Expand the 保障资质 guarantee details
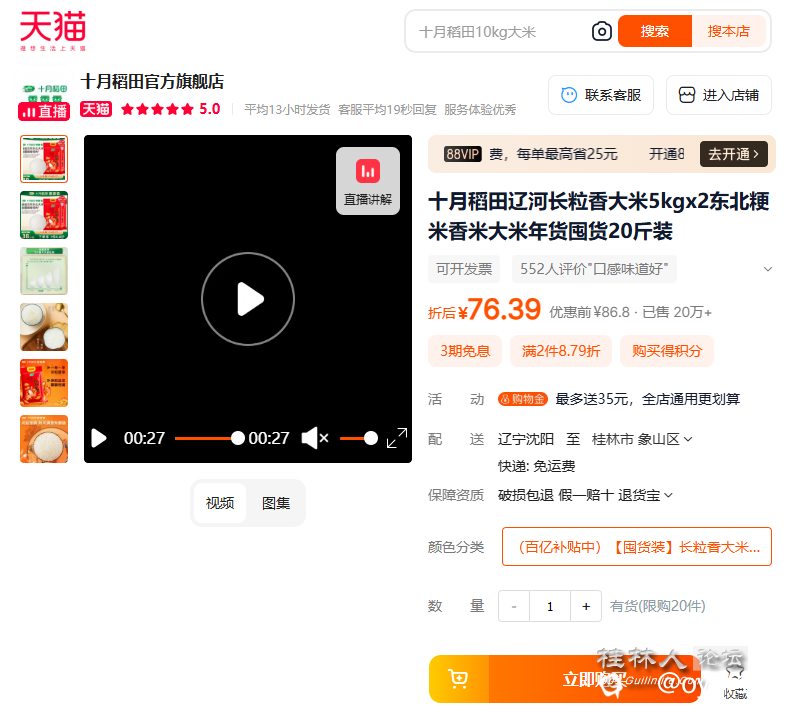This screenshot has height=709, width=798. 668,495
